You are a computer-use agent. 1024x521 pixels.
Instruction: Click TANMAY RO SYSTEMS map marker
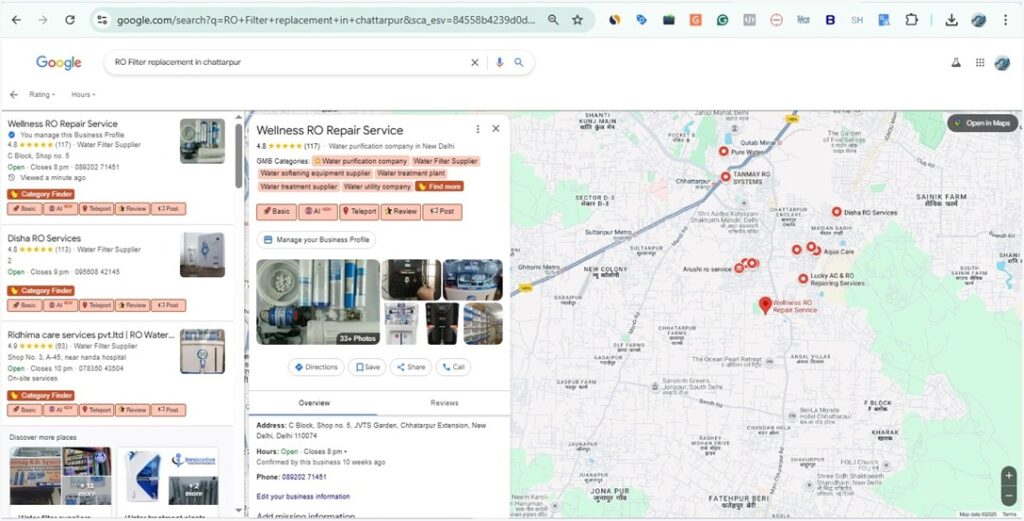(726, 177)
